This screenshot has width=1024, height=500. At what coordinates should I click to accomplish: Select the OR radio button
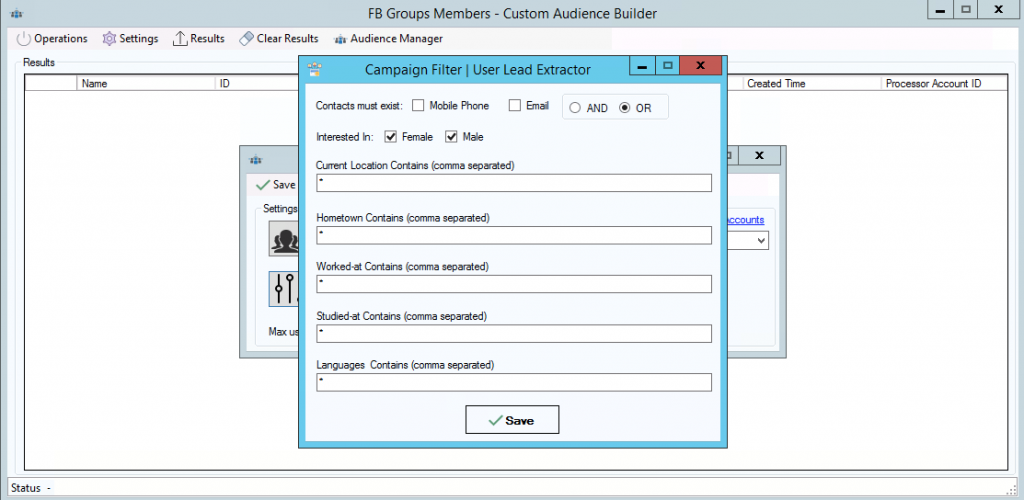tap(624, 108)
